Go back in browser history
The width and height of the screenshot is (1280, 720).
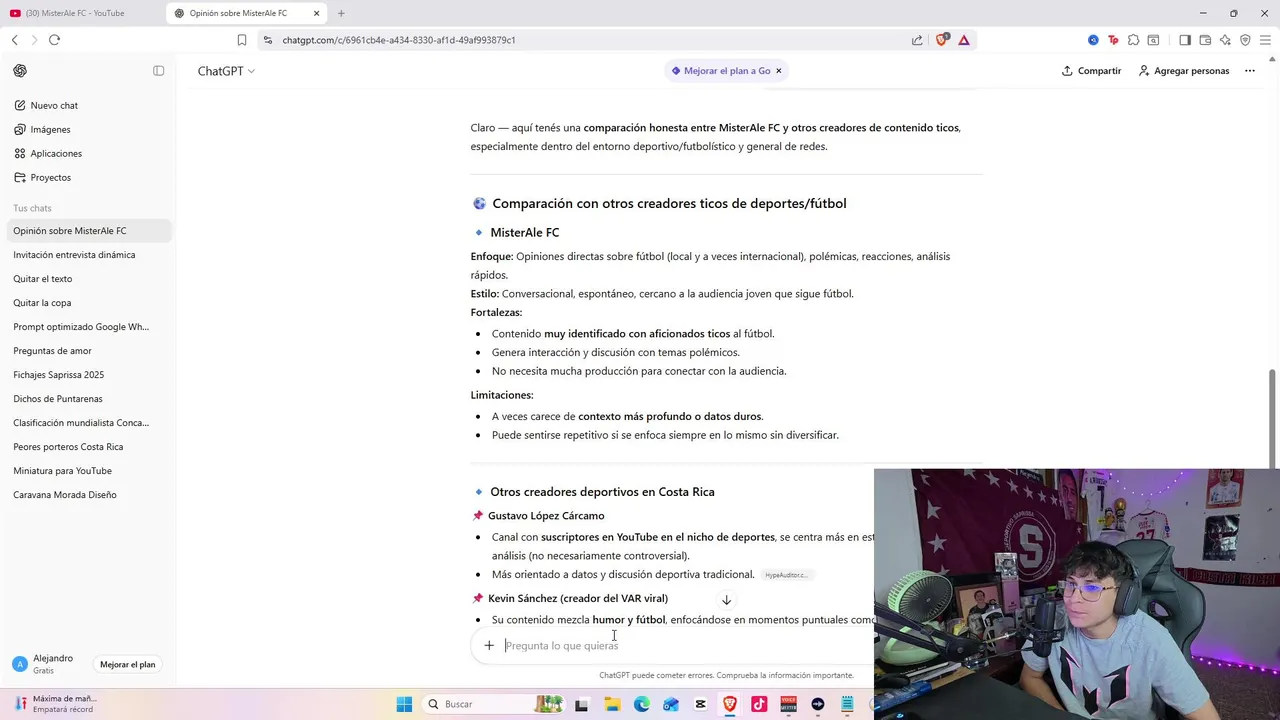click(14, 40)
